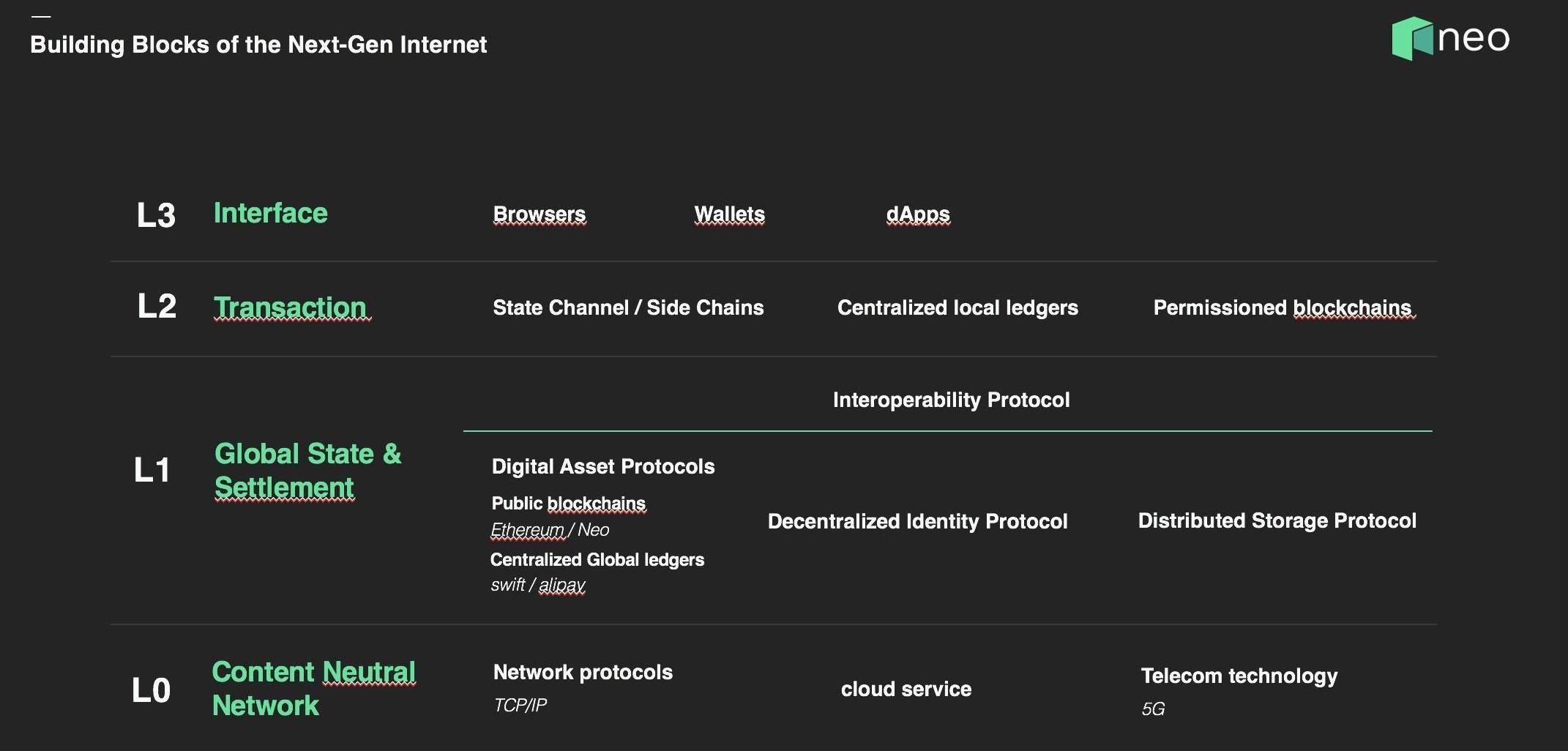
Task: Click the green 'Interface' heading
Action: [270, 213]
